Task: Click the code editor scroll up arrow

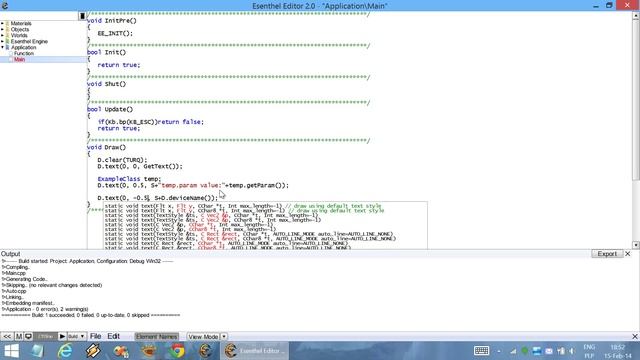Action: 636,16
